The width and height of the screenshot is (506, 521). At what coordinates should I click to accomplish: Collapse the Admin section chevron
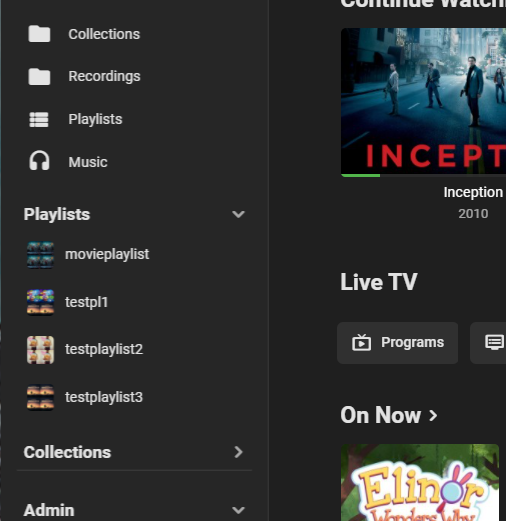238,510
